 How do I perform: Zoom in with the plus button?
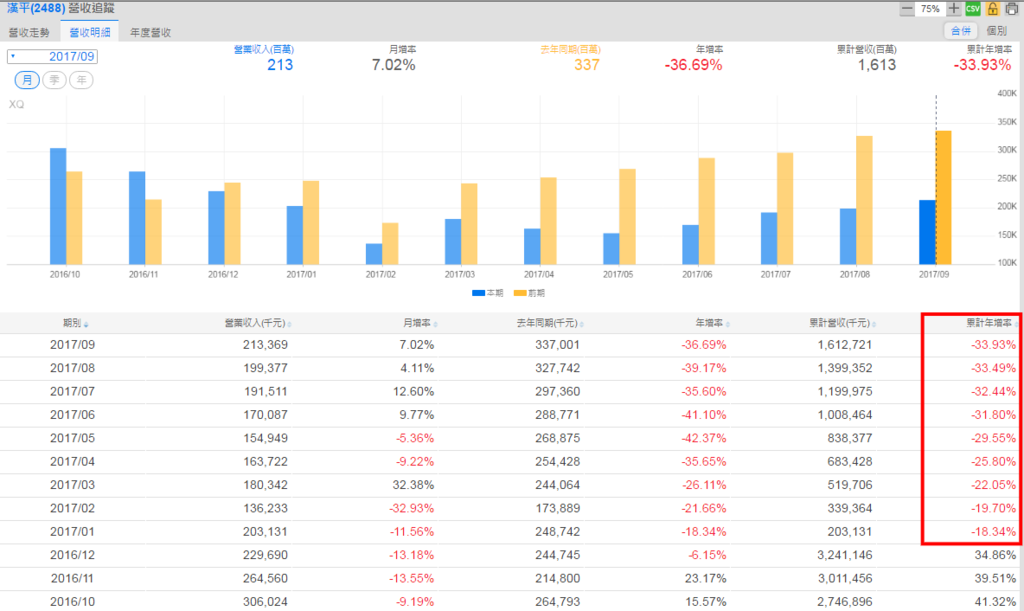[953, 9]
